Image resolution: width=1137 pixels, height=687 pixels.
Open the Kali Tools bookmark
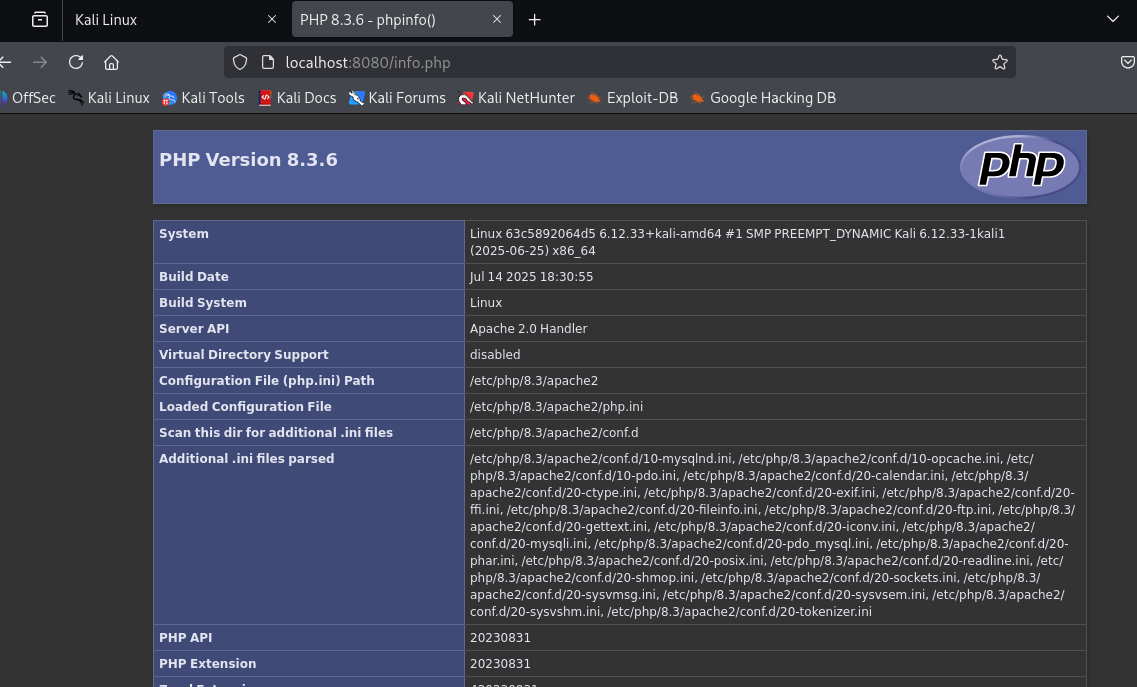tap(203, 98)
